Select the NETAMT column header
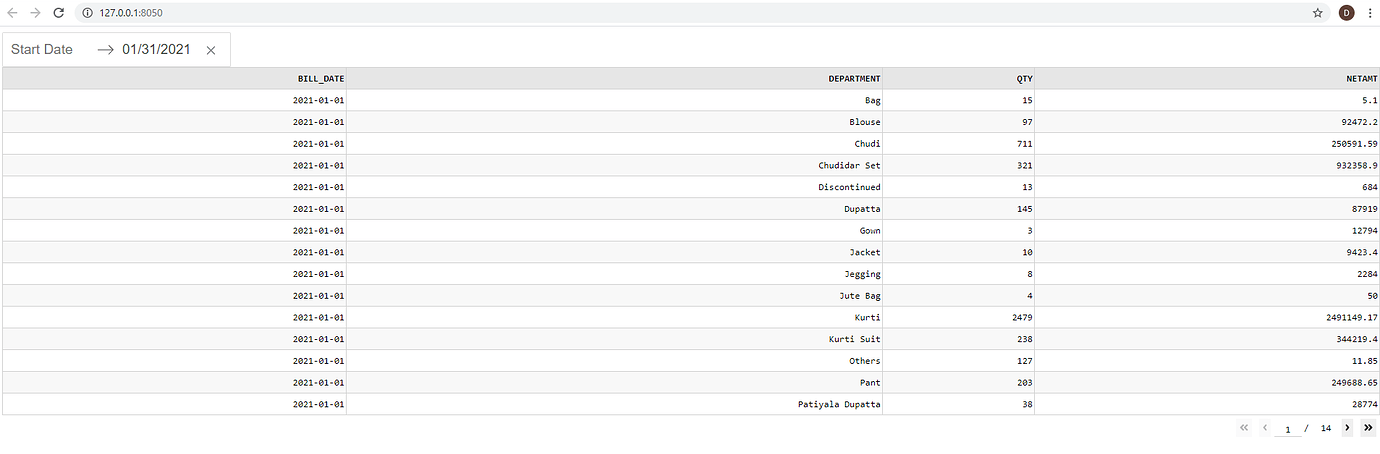The image size is (1380, 454). point(1362,78)
